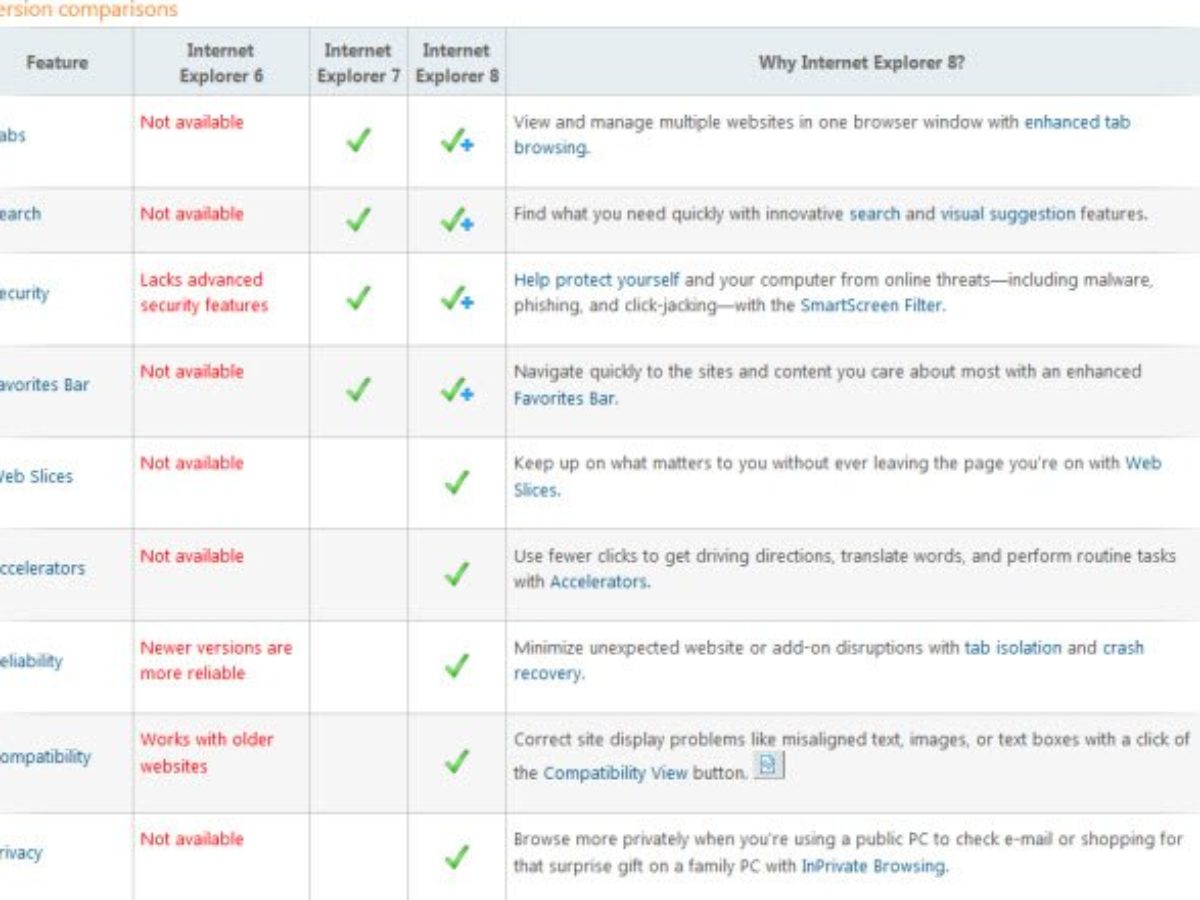Follow the visual suggestion link
1200x900 pixels.
pyautogui.click(x=1007, y=214)
